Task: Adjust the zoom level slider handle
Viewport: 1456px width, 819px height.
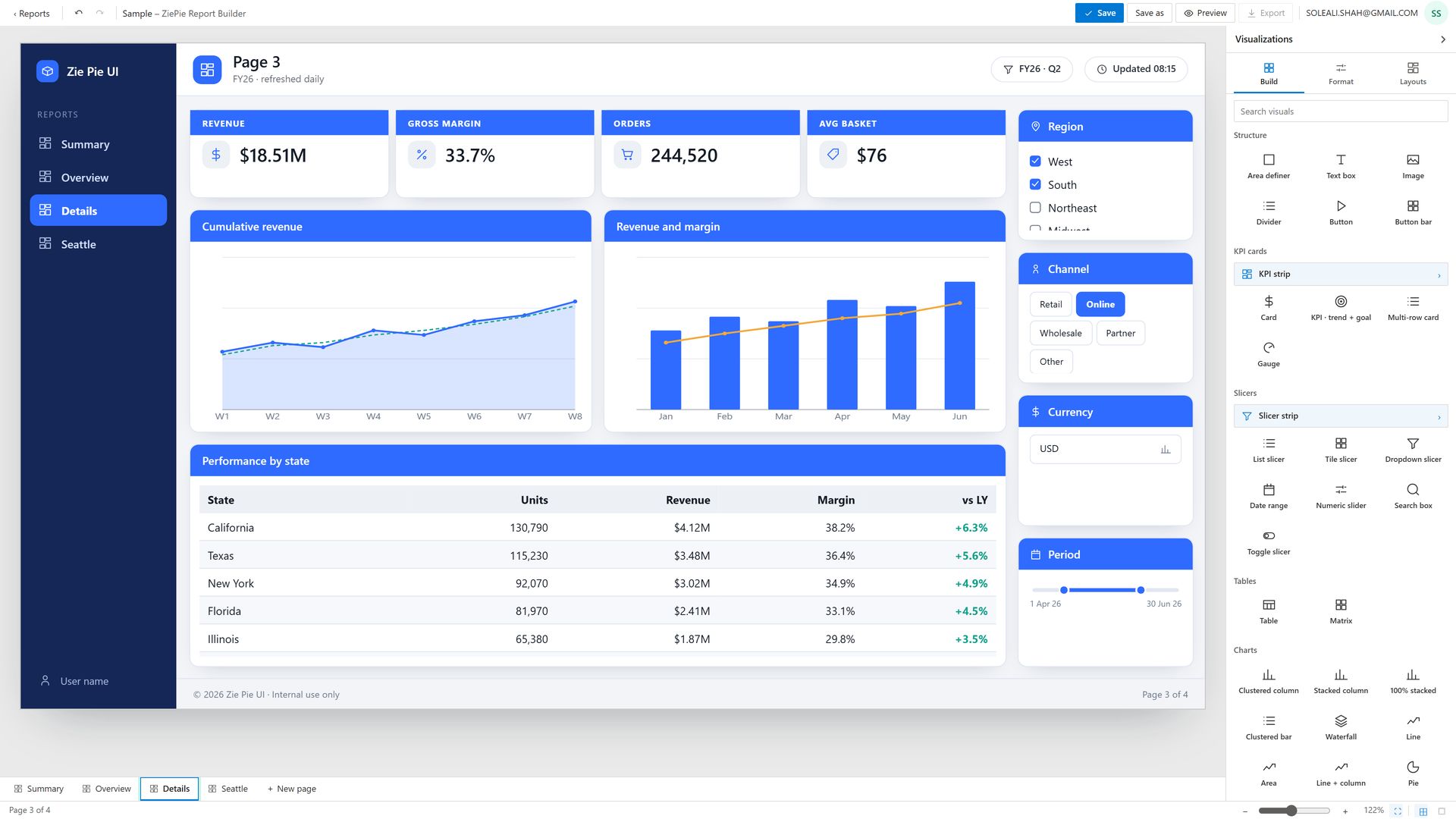Action: click(1291, 811)
